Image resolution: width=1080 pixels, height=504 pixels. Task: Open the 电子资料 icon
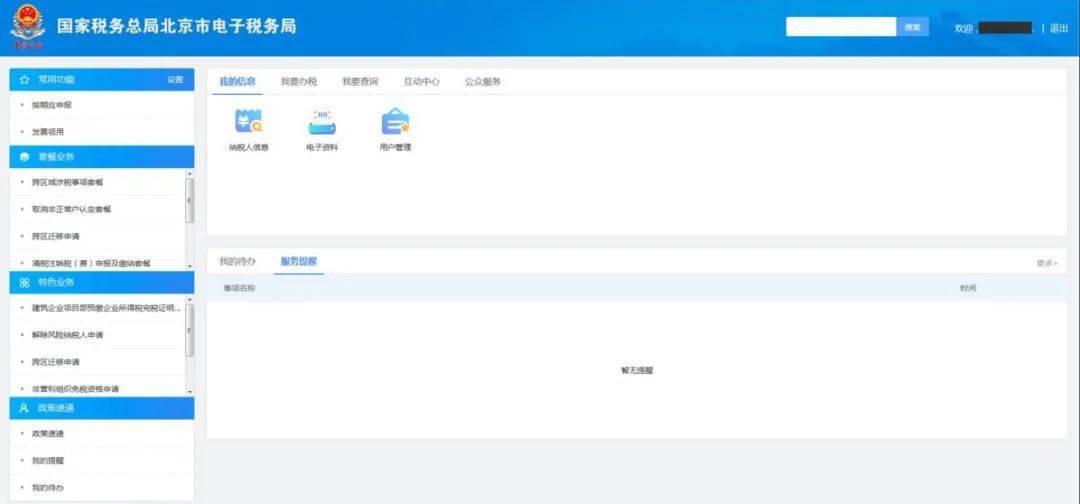click(322, 121)
